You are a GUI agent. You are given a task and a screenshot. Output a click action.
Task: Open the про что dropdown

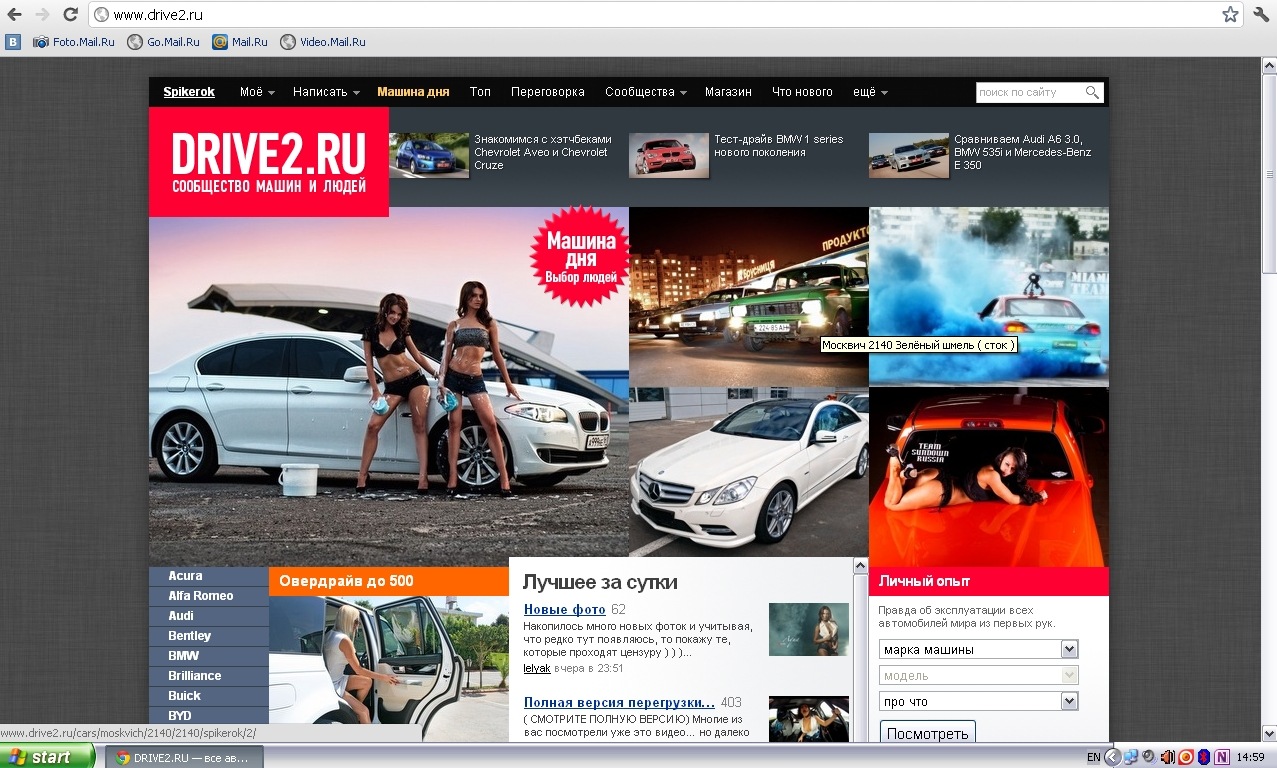[979, 701]
